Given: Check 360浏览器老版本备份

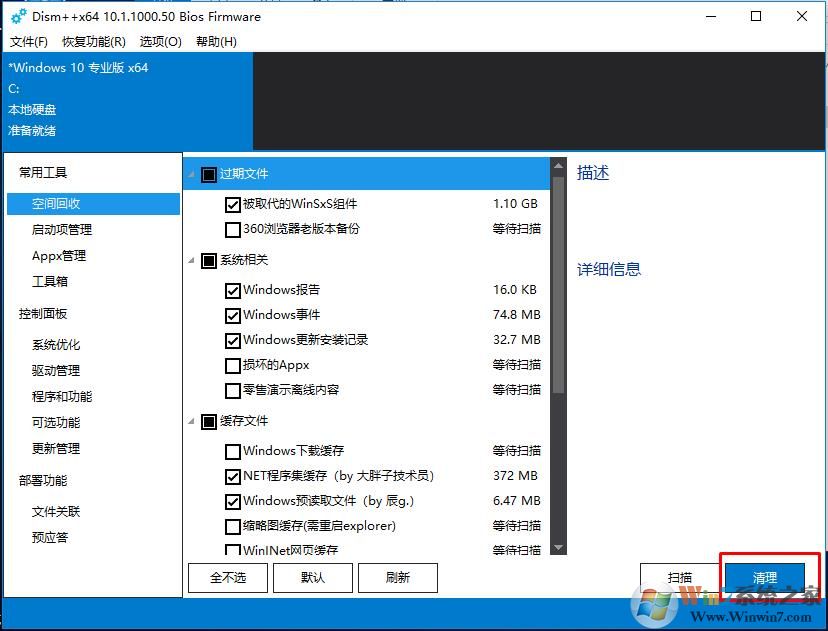Looking at the screenshot, I should (x=232, y=230).
